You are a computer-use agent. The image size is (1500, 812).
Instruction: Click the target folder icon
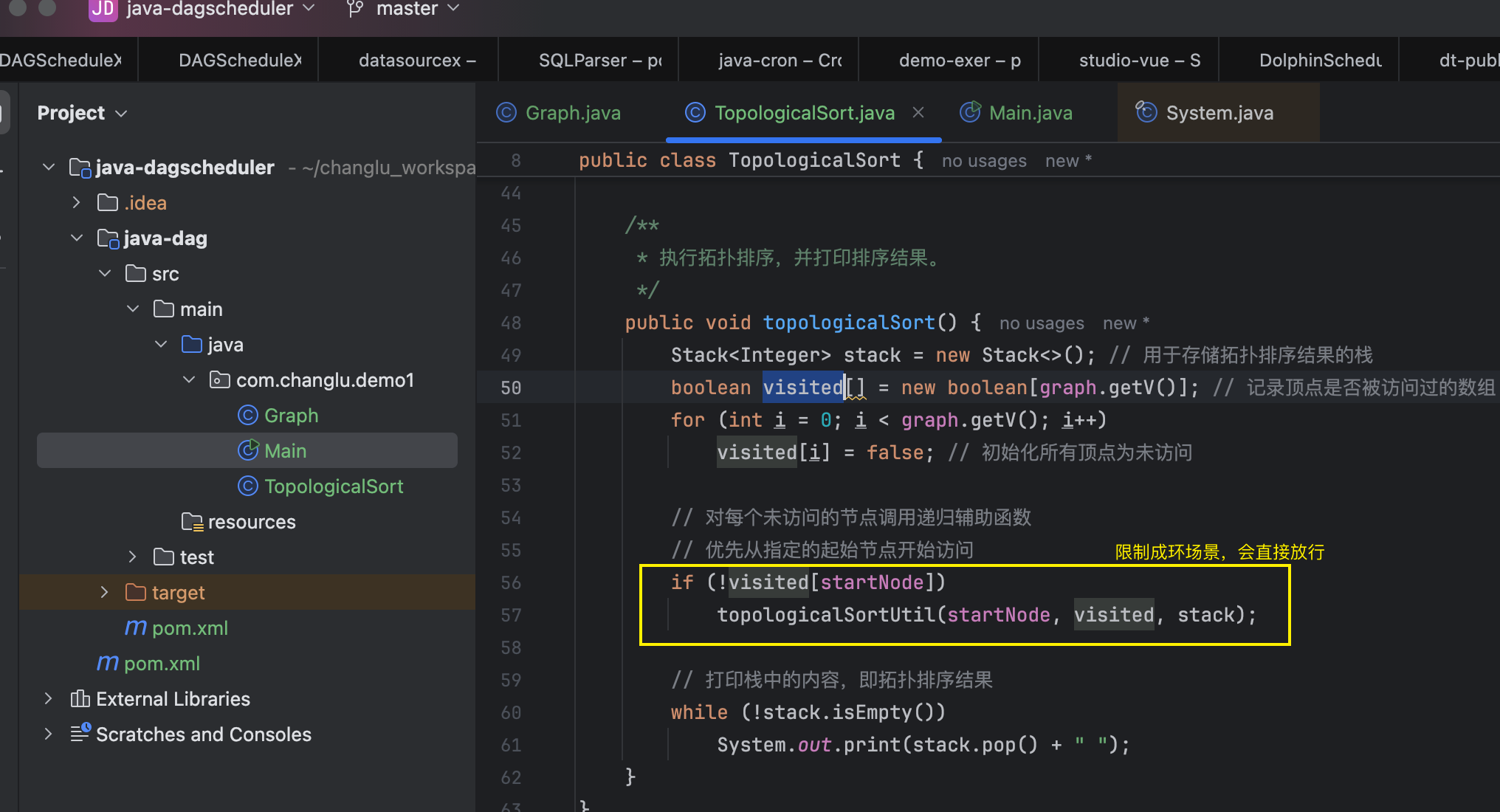pyautogui.click(x=136, y=592)
